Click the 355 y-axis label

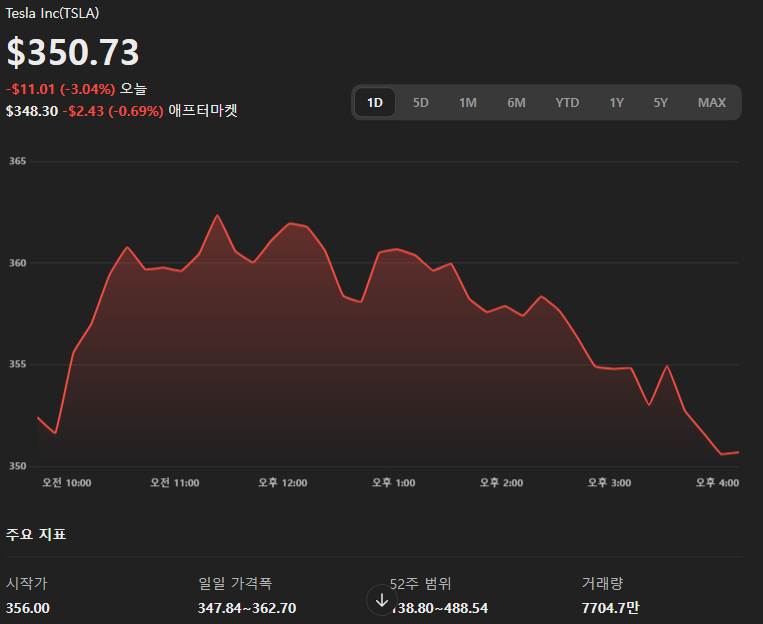click(18, 364)
